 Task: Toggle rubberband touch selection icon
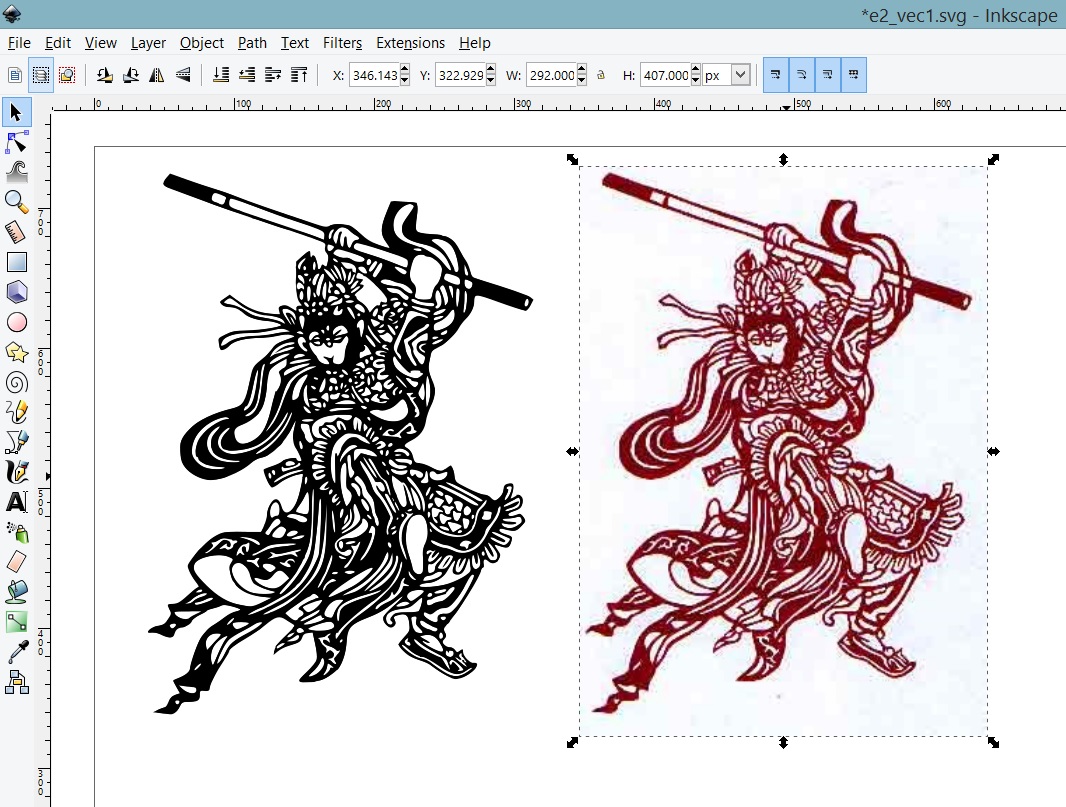67,75
